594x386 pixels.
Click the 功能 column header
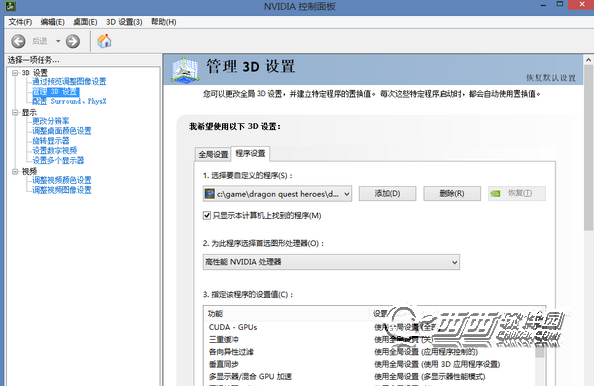[286, 314]
